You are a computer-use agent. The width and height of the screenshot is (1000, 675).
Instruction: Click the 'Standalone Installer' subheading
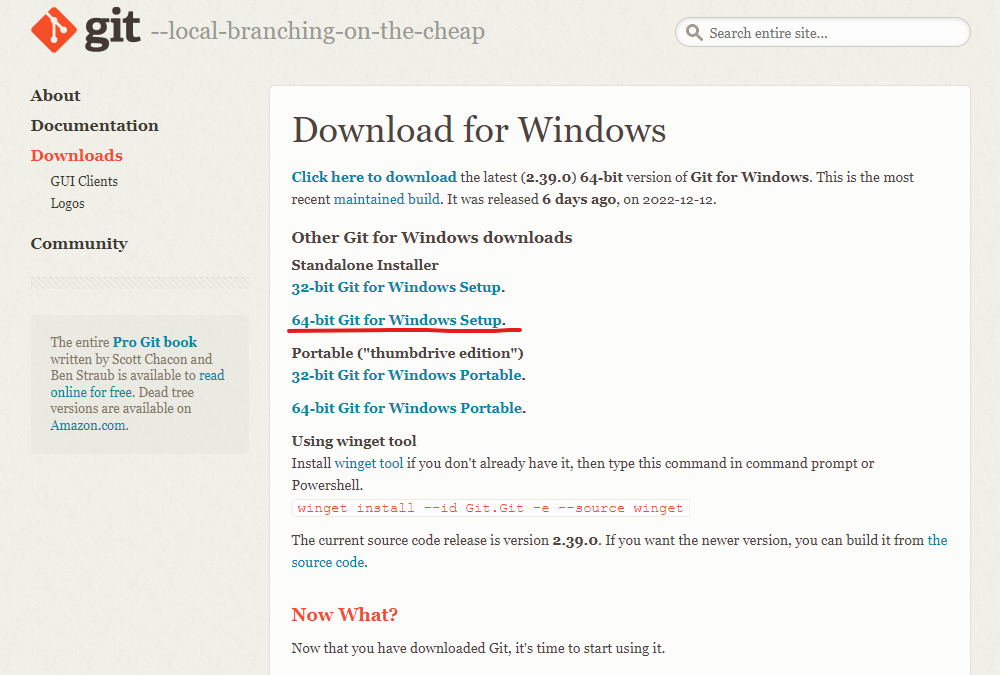pyautogui.click(x=365, y=265)
